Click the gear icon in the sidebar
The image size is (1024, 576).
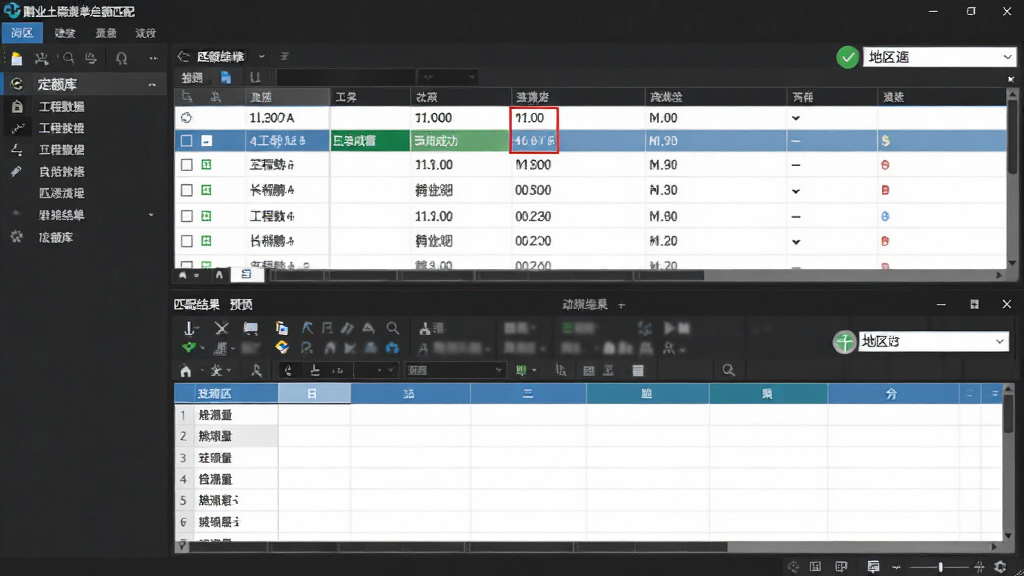click(16, 237)
